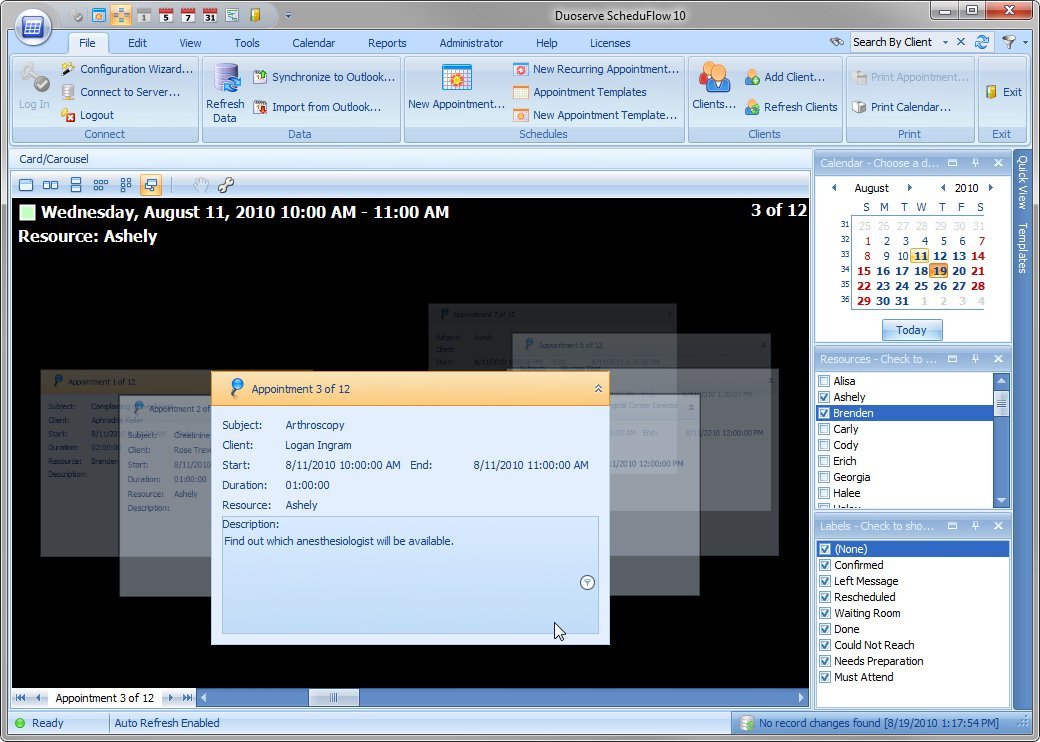Collapse the Appointment 3 of 12 card
This screenshot has height=742, width=1040.
click(598, 388)
